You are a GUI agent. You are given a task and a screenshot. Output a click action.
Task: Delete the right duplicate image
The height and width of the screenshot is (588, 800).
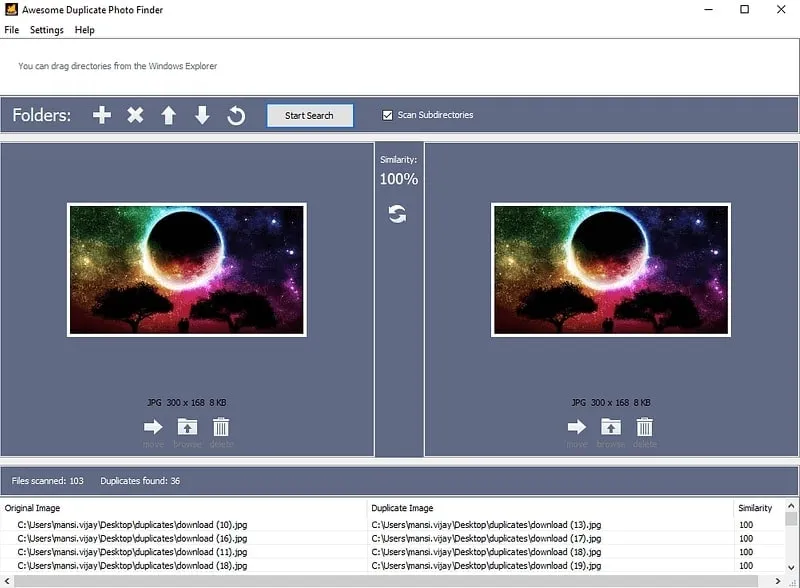pos(646,430)
